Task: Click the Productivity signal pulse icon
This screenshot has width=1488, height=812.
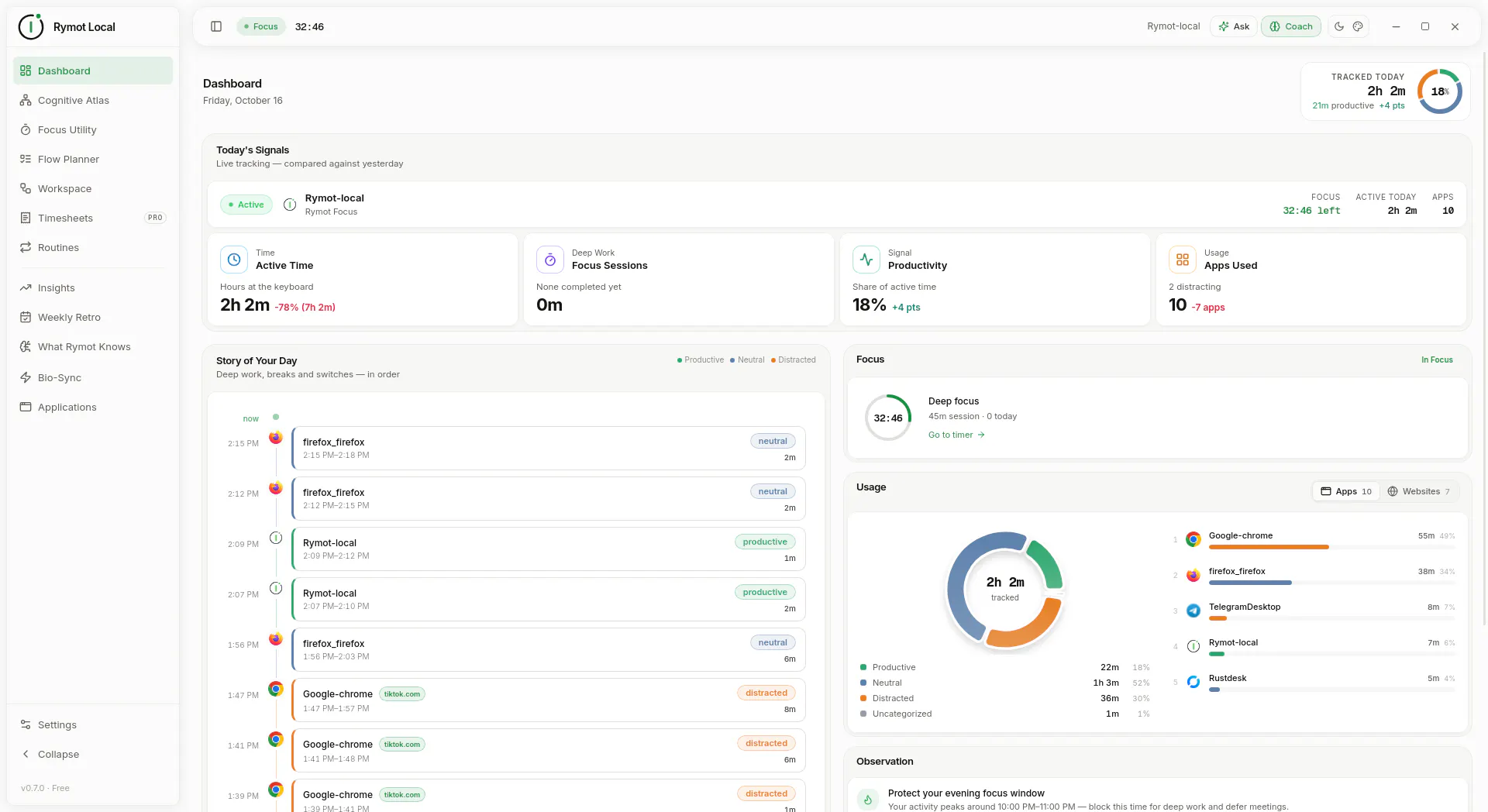Action: 866,260
